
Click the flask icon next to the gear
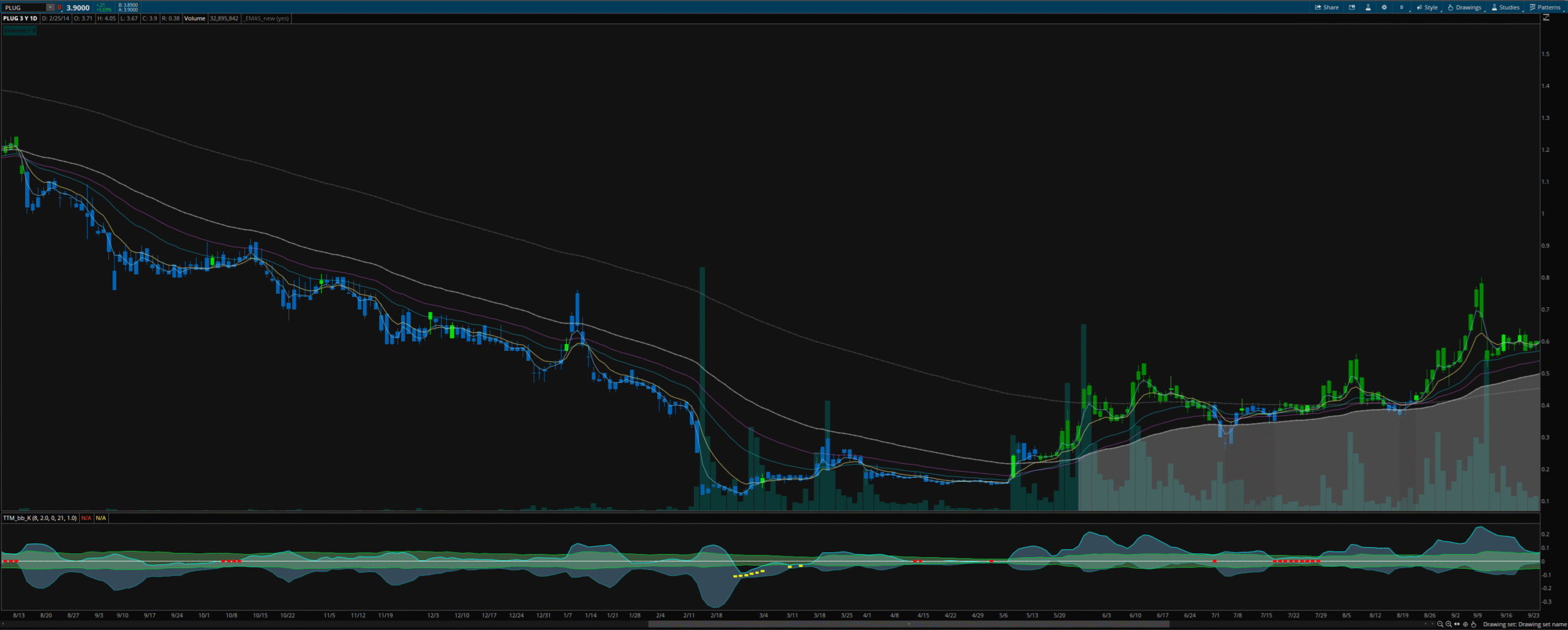coord(1368,7)
